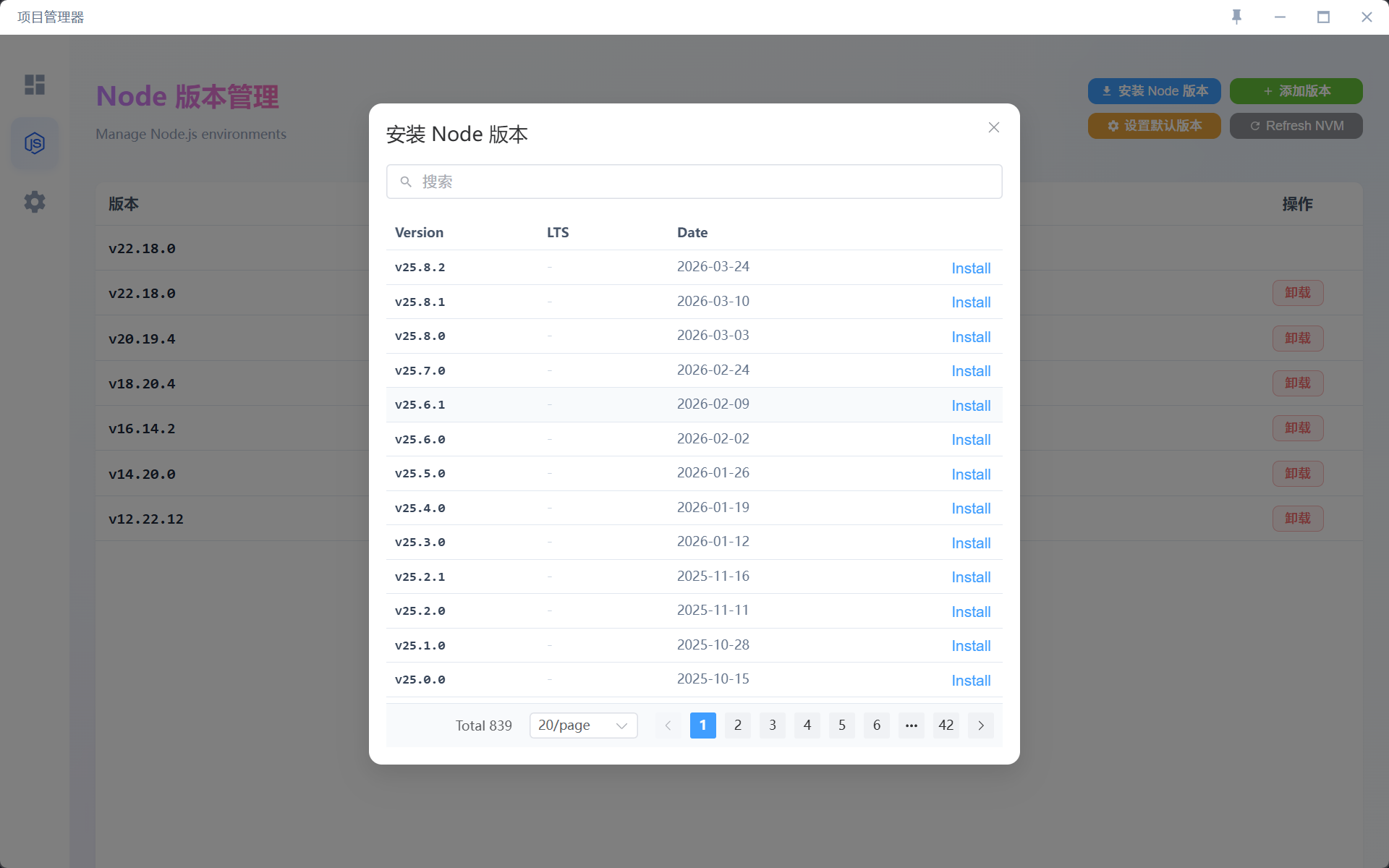
Task: Open the settings gear in sidebar
Action: coord(35,202)
